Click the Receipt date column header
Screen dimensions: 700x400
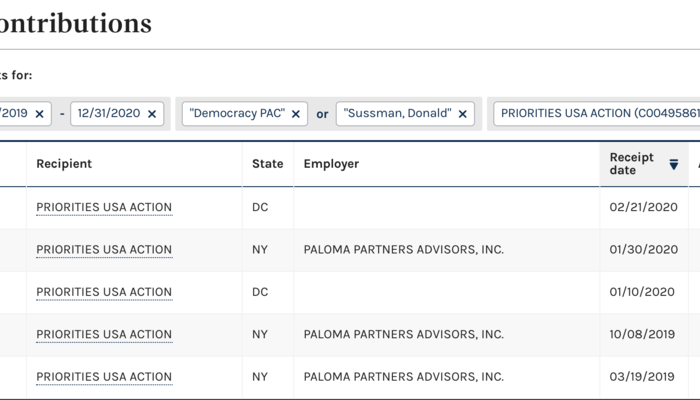pyautogui.click(x=632, y=164)
